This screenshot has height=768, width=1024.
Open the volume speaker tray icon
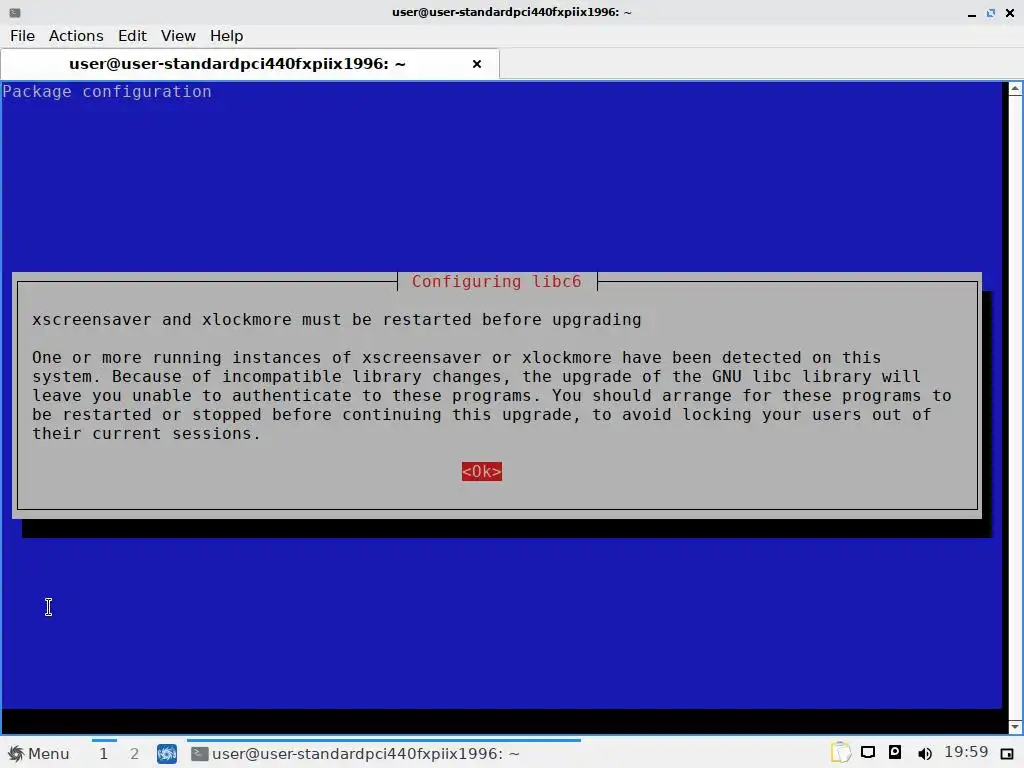click(x=924, y=754)
